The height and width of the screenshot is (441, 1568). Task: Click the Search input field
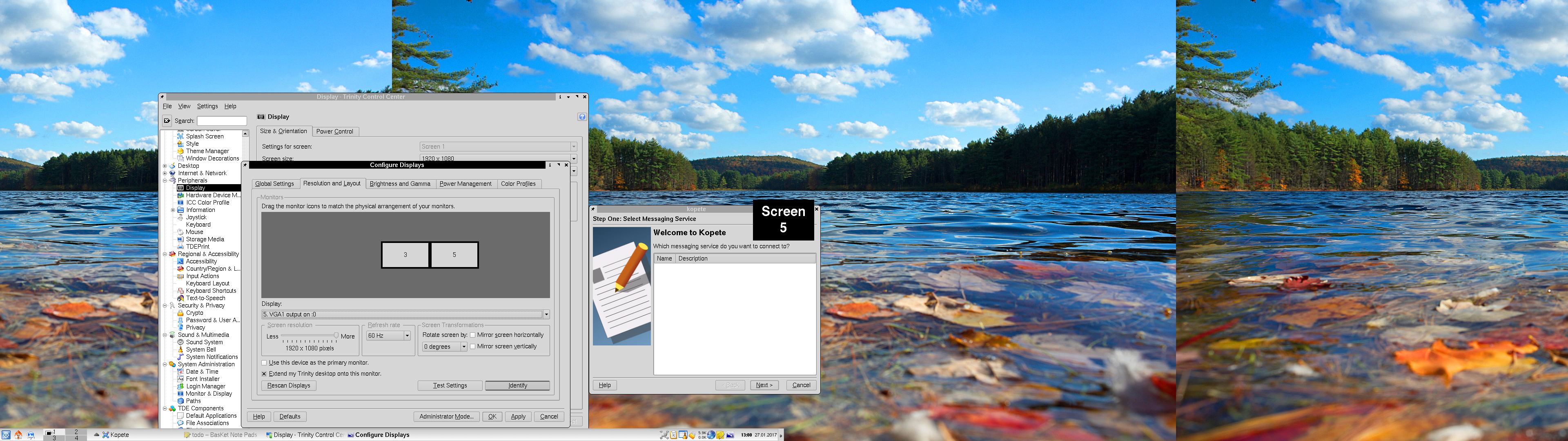click(x=222, y=121)
